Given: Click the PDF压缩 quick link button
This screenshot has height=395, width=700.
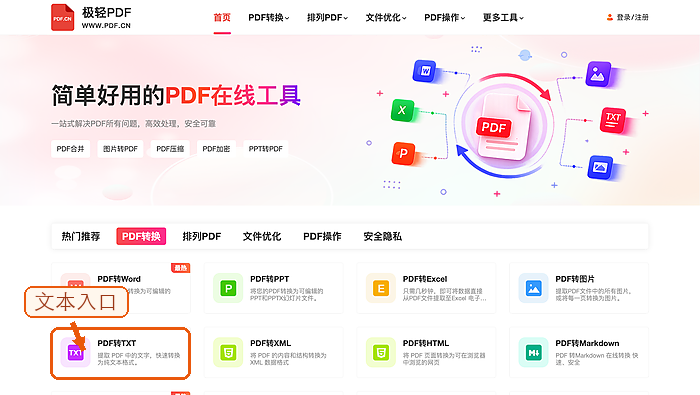Looking at the screenshot, I should pos(170,149).
